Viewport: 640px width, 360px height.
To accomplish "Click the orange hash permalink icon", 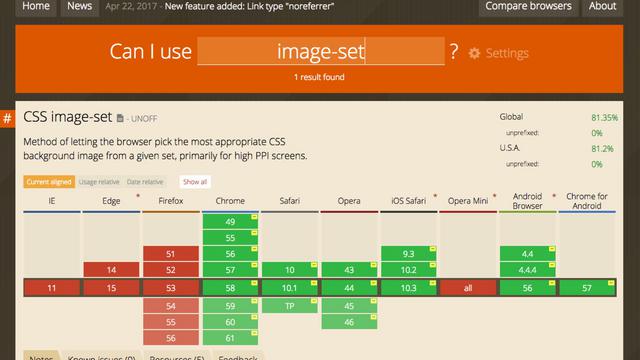I will click(x=7, y=119).
